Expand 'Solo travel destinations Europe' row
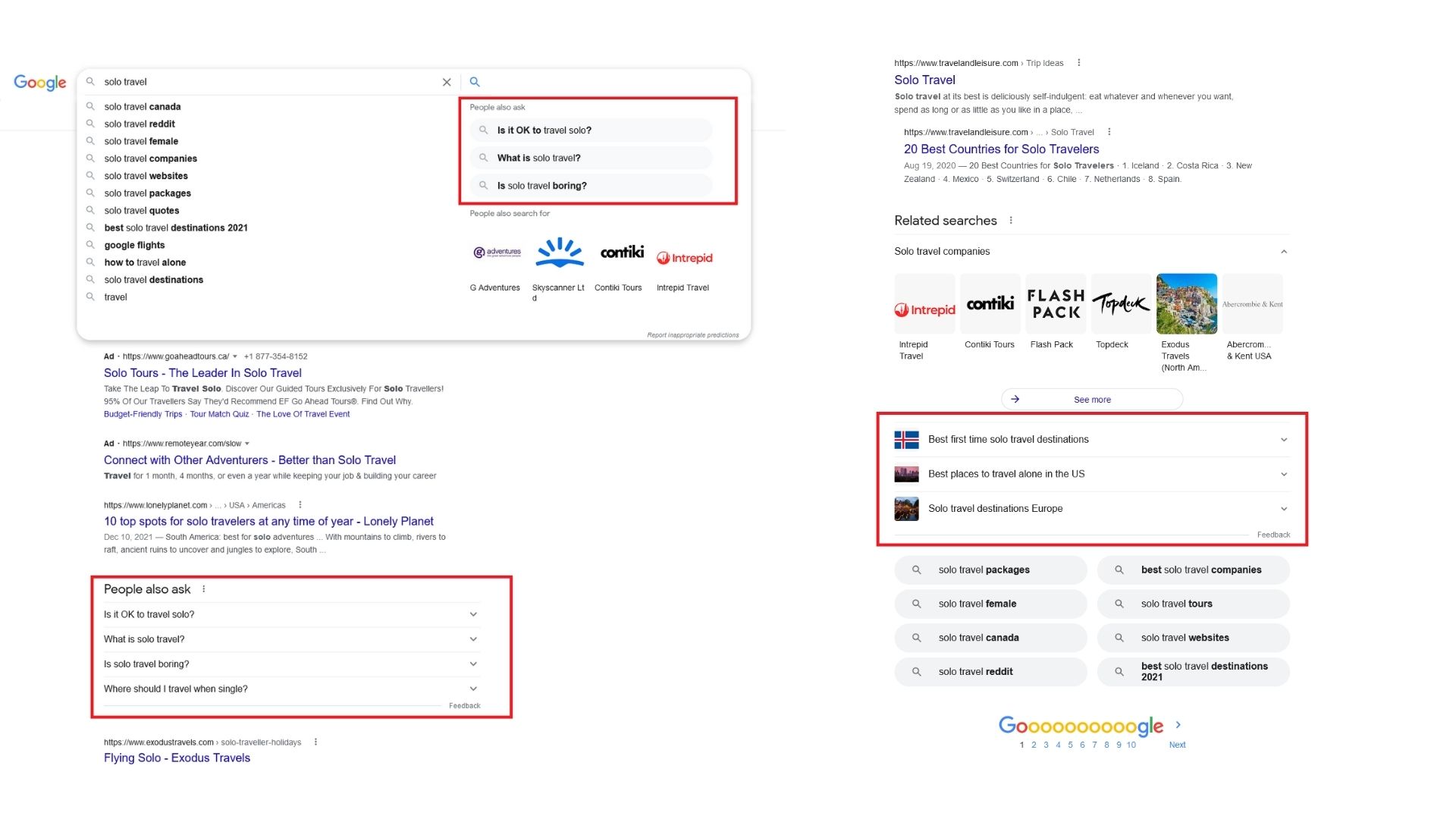Viewport: 1456px width, 819px height. [x=1092, y=509]
